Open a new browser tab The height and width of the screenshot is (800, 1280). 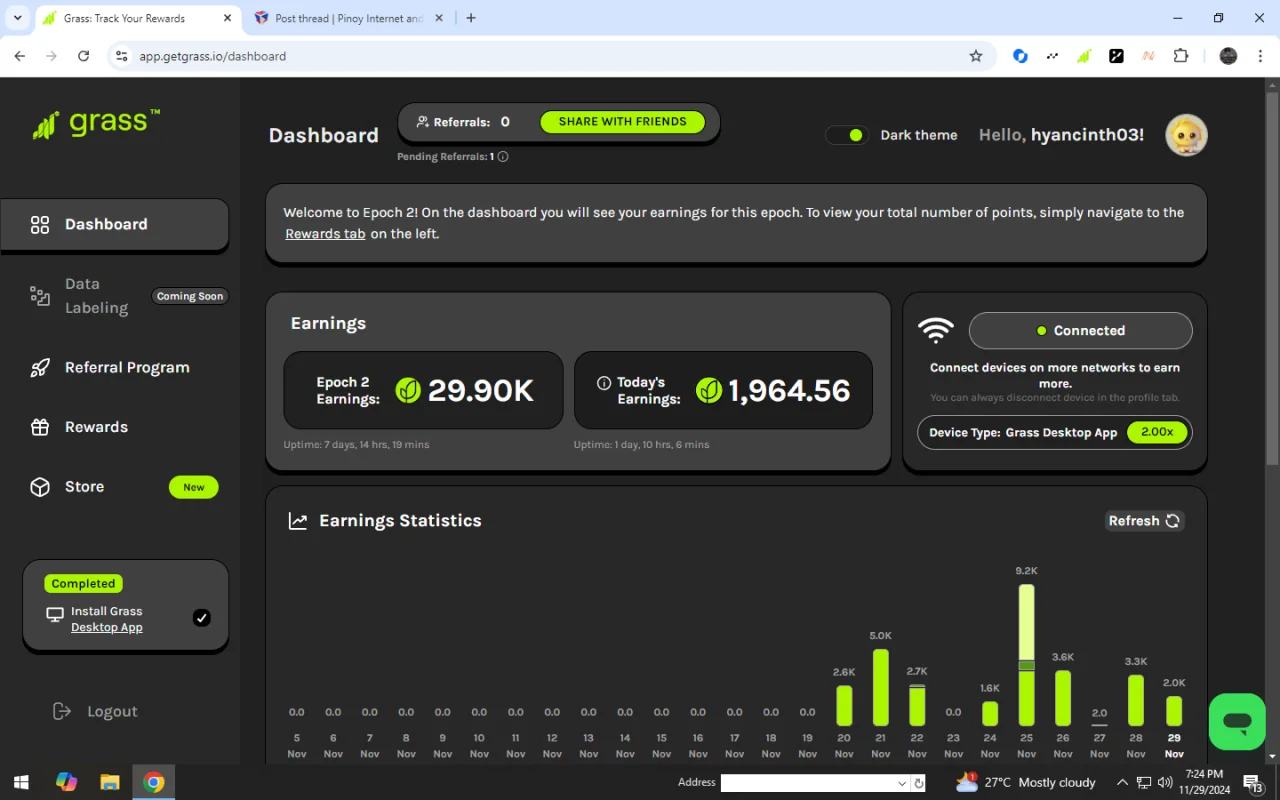471,18
